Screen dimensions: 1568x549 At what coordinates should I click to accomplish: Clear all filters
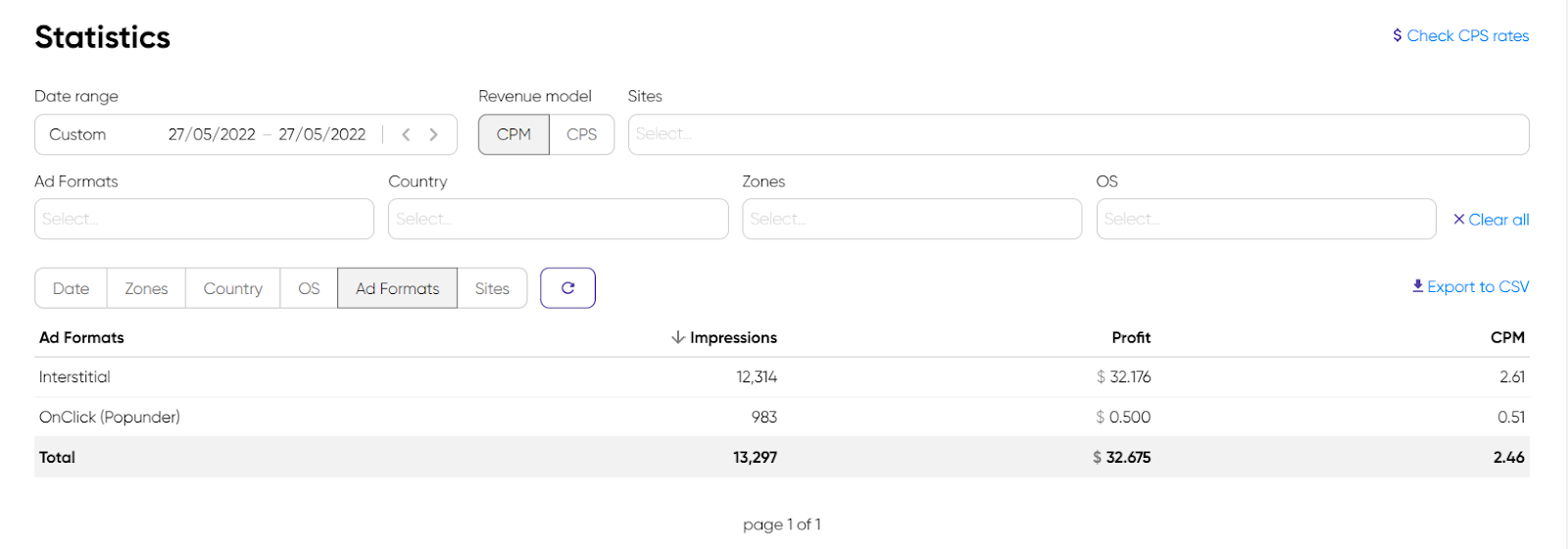(1491, 220)
